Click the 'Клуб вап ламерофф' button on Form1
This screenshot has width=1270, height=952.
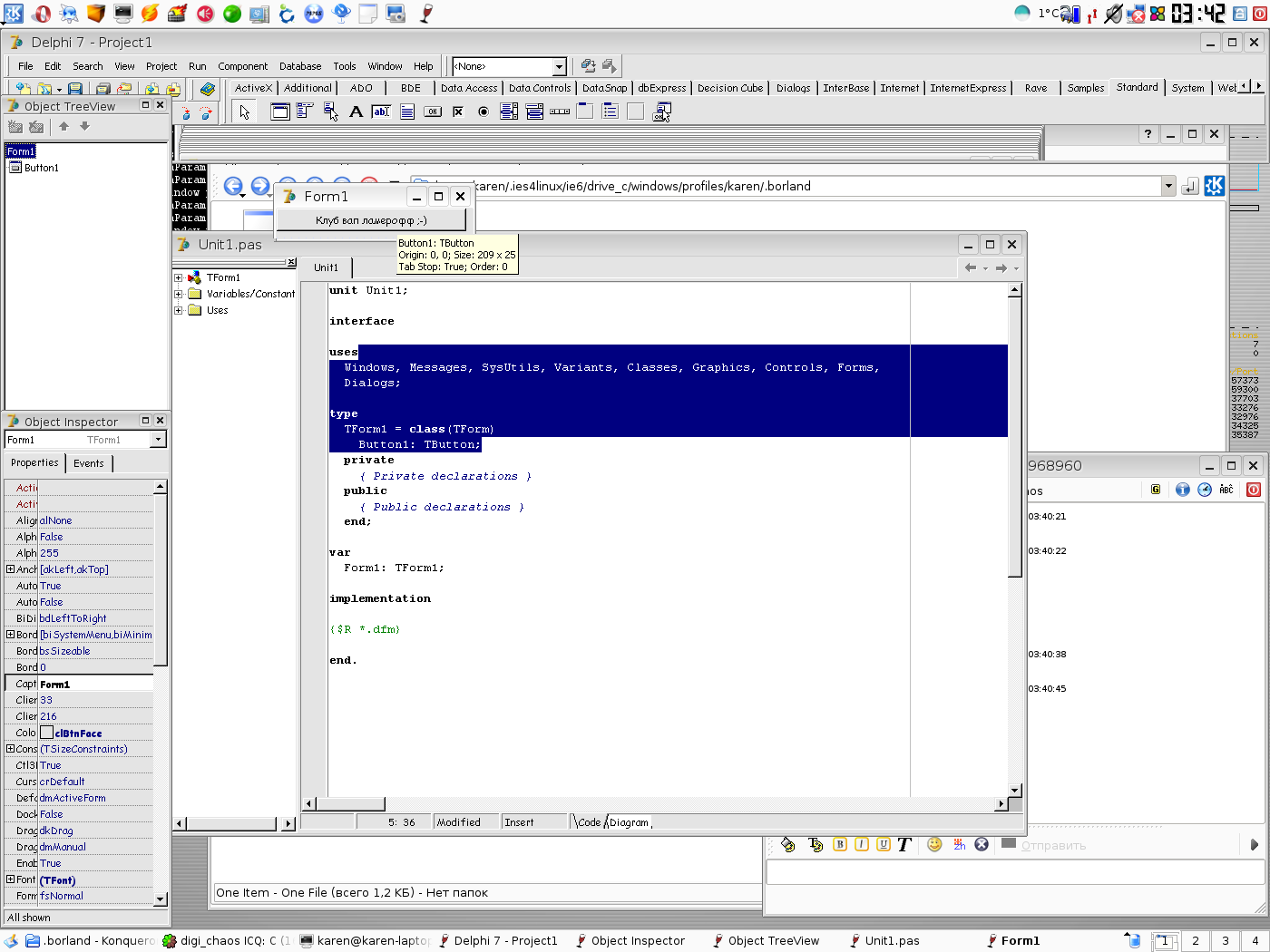[x=371, y=220]
